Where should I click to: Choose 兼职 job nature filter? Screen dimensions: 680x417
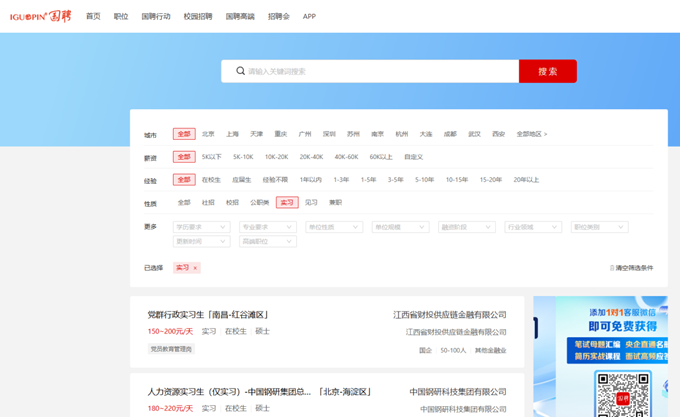[335, 202]
